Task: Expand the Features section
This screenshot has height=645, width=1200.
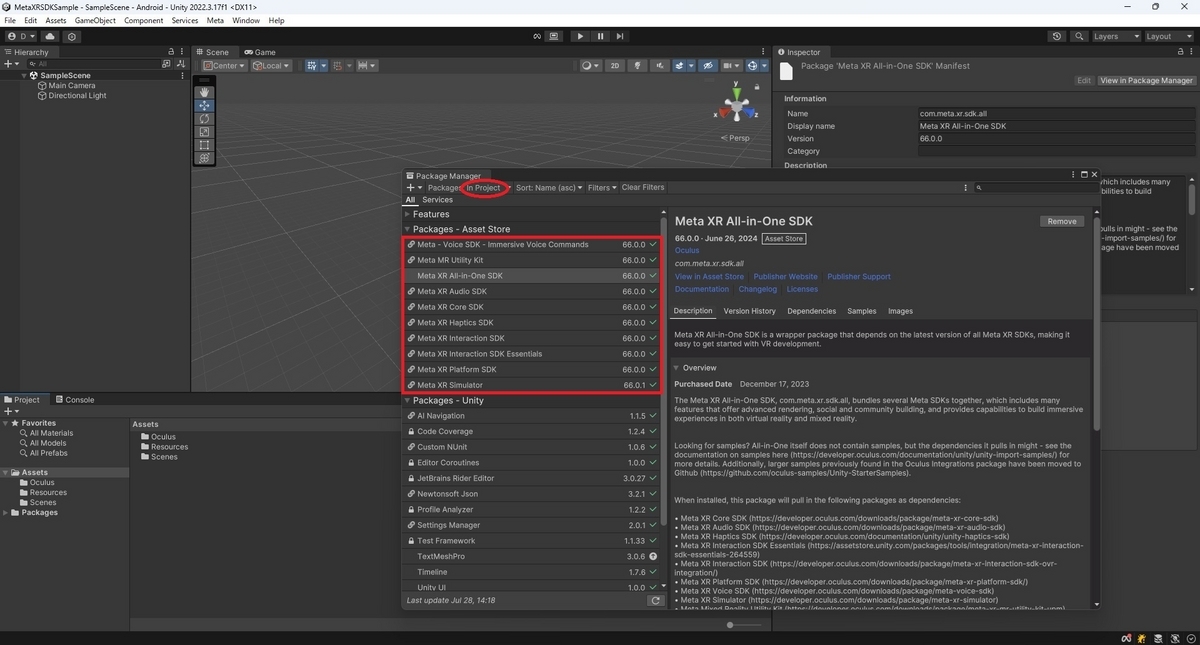Action: (408, 214)
